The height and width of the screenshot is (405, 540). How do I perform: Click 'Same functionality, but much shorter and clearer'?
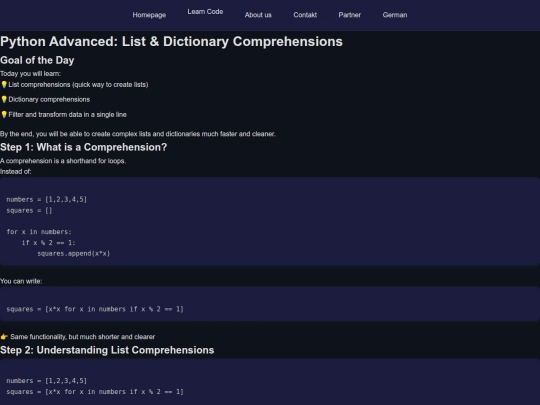pyautogui.click(x=83, y=337)
